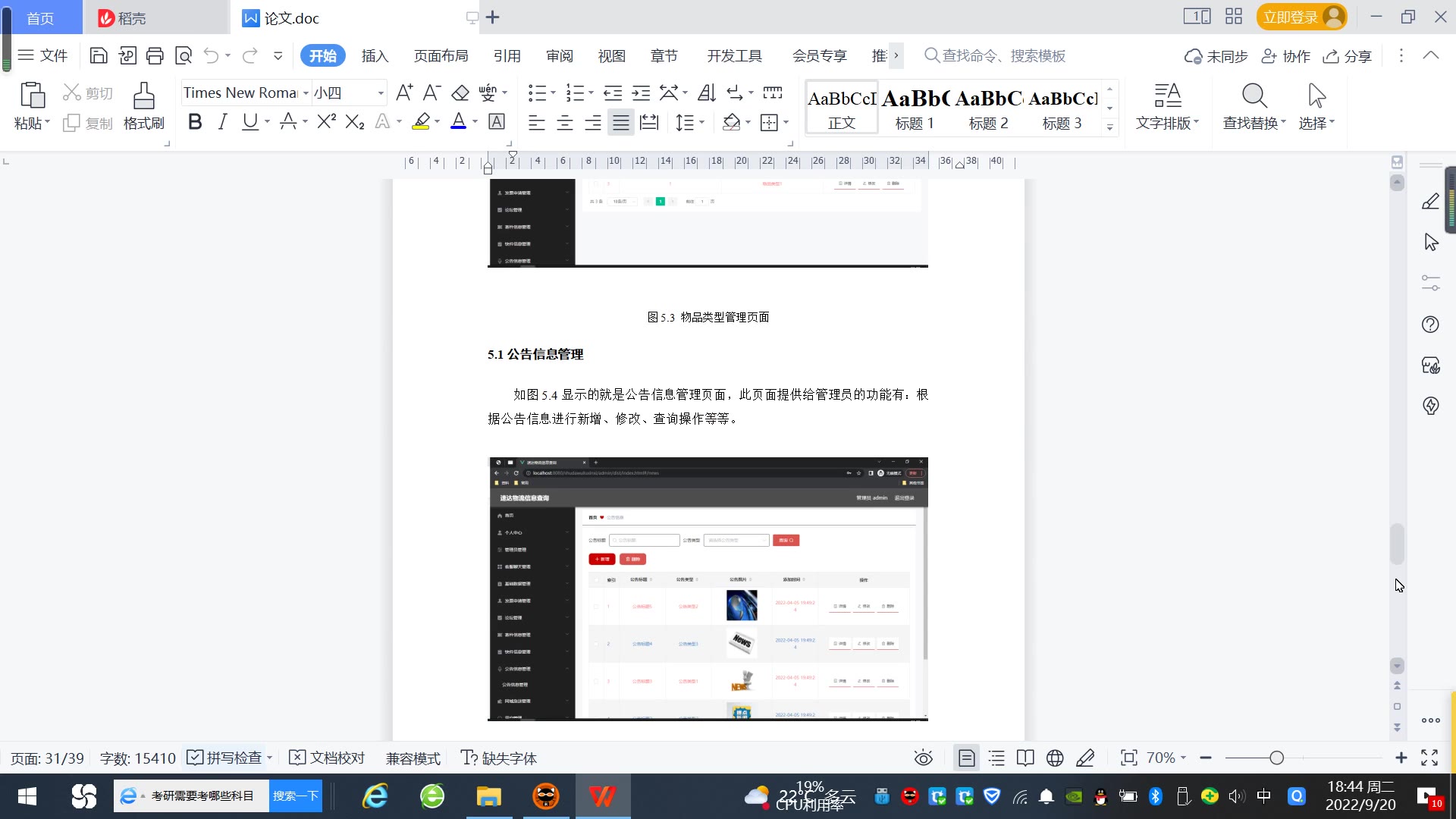Switch to web layout view icon
This screenshot has height=819, width=1456.
1055,758
